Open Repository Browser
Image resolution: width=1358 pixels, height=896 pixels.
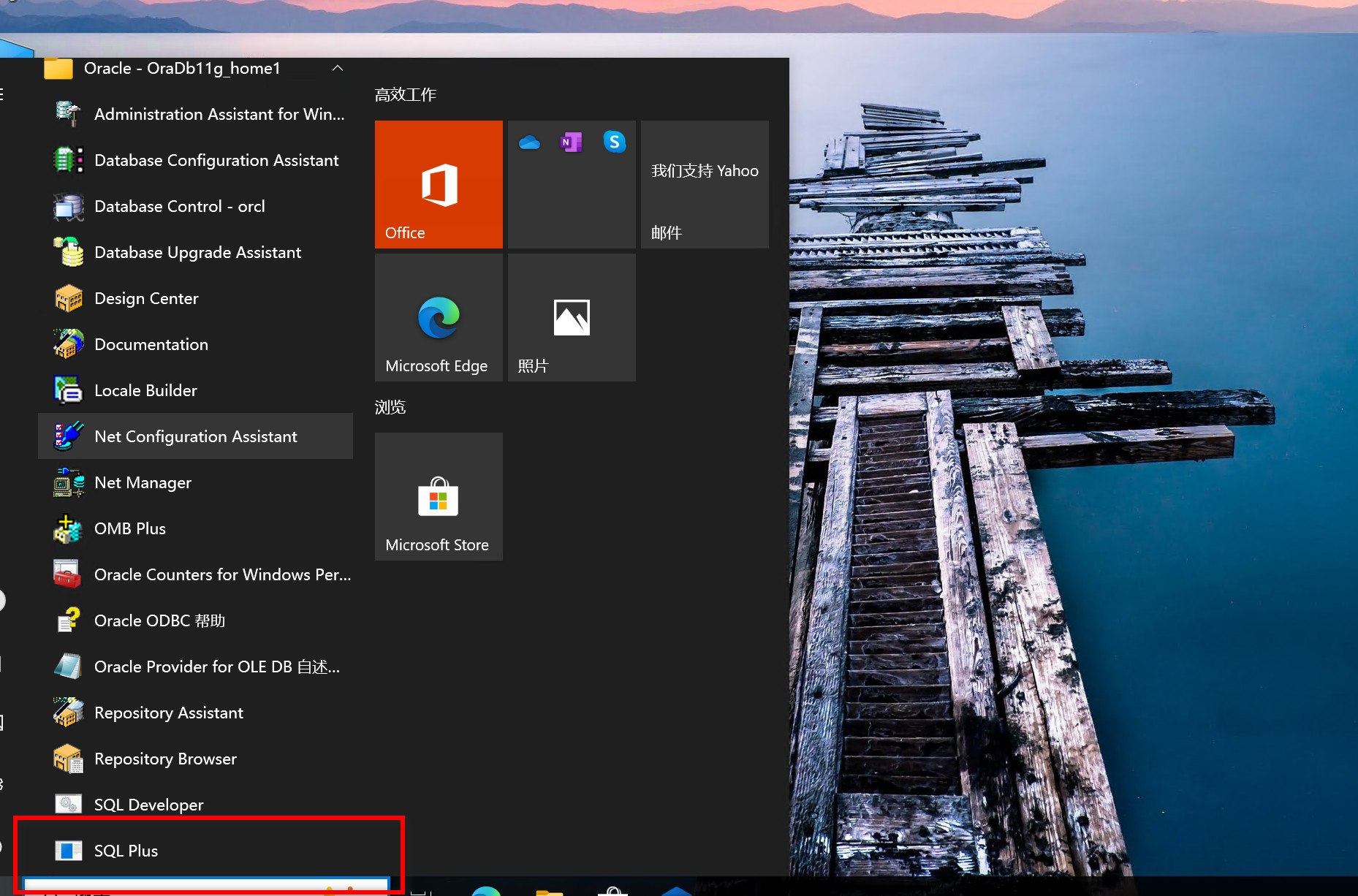pyautogui.click(x=165, y=759)
